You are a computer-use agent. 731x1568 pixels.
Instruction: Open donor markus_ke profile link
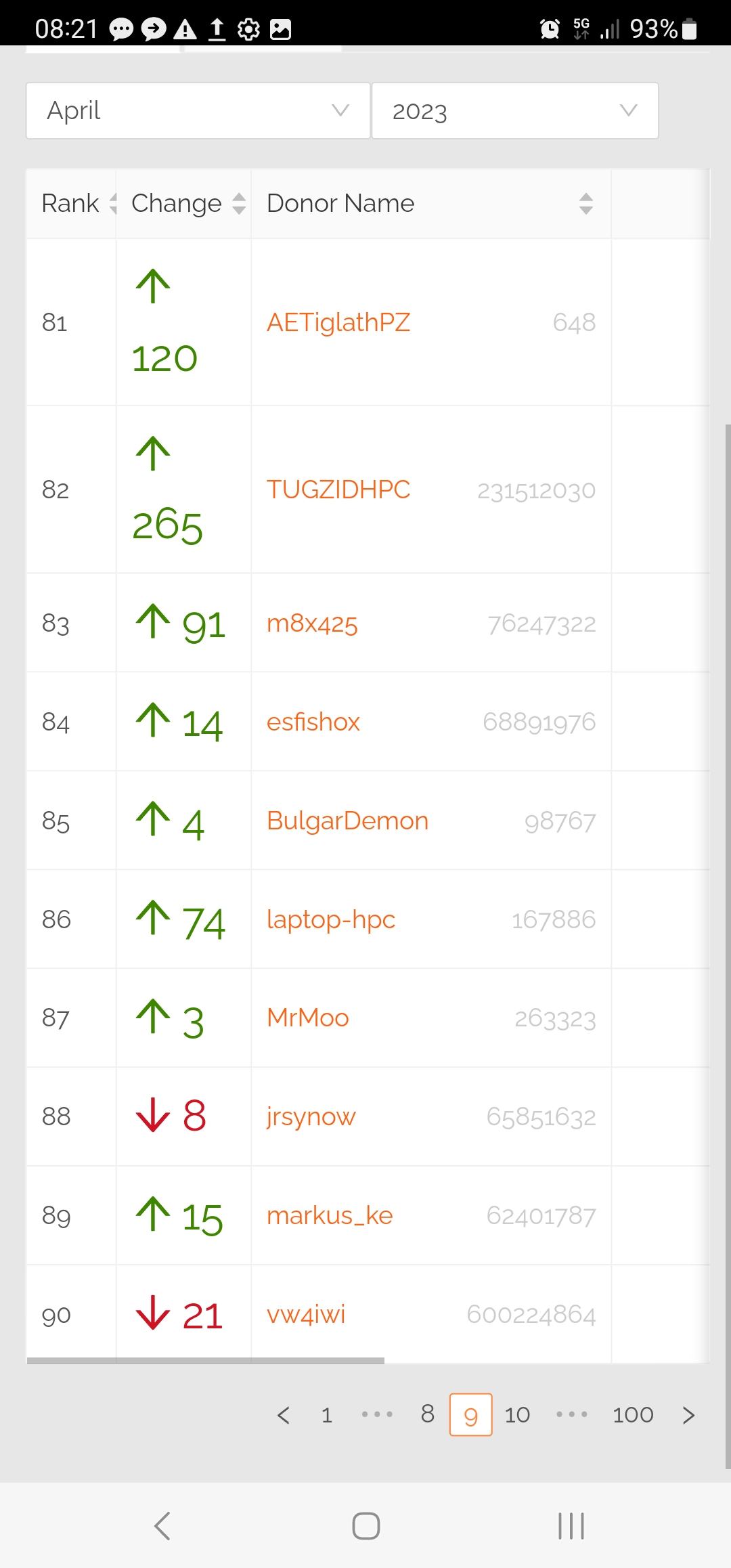pos(330,1215)
